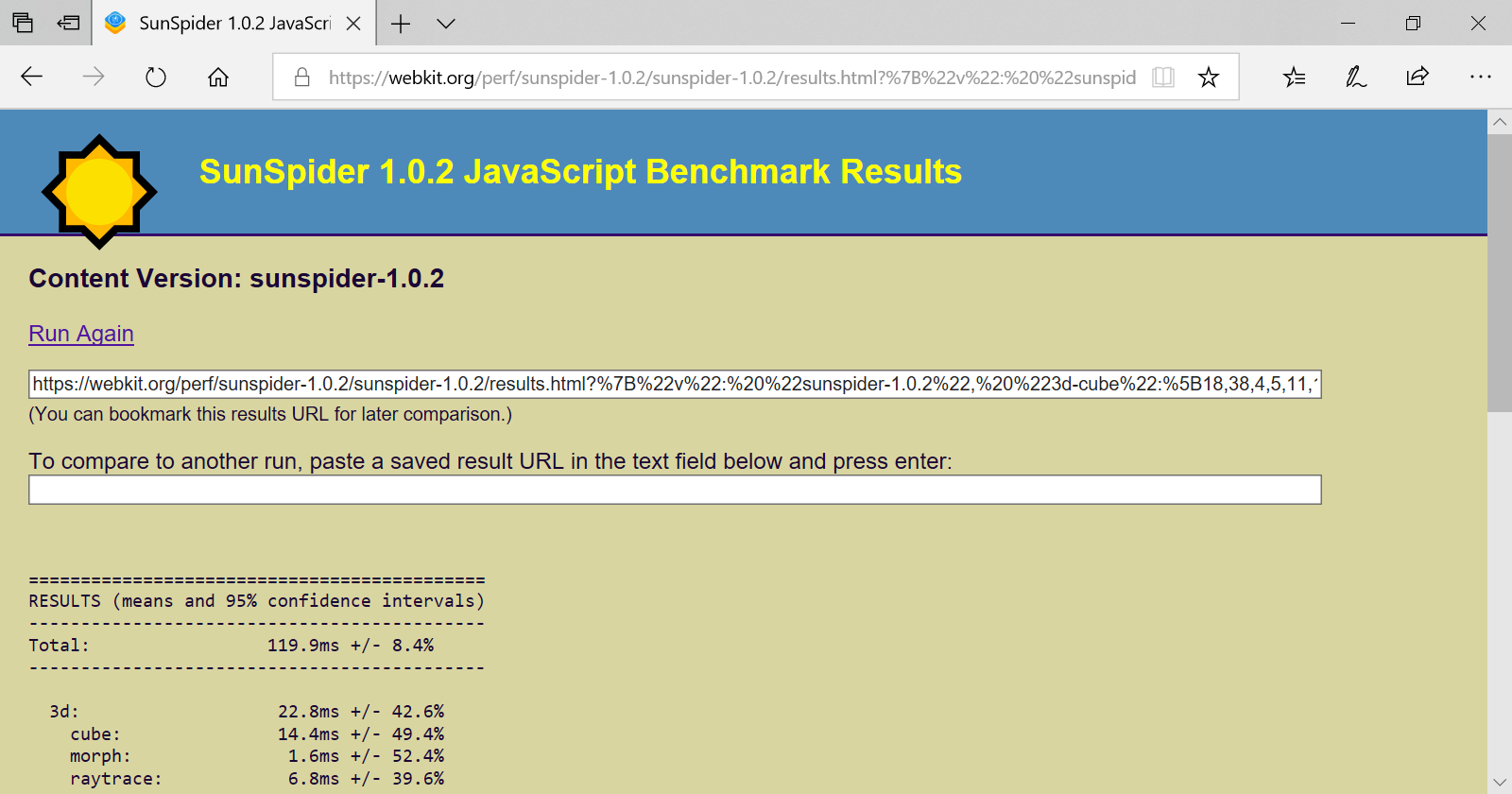
Task: Select the results URL text field
Action: pyautogui.click(x=675, y=384)
